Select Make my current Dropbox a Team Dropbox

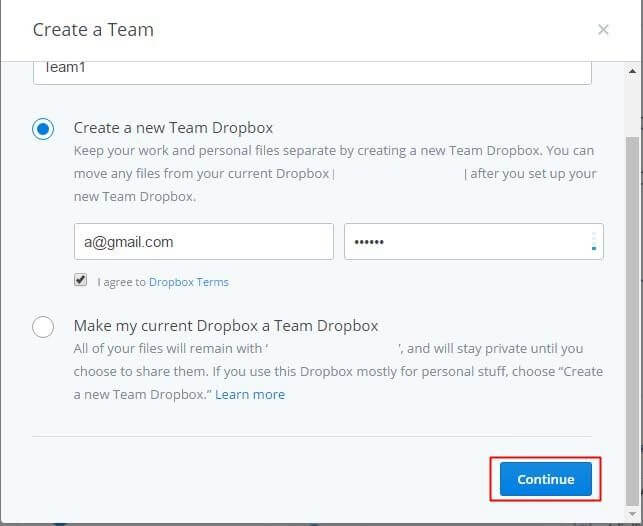(x=43, y=327)
